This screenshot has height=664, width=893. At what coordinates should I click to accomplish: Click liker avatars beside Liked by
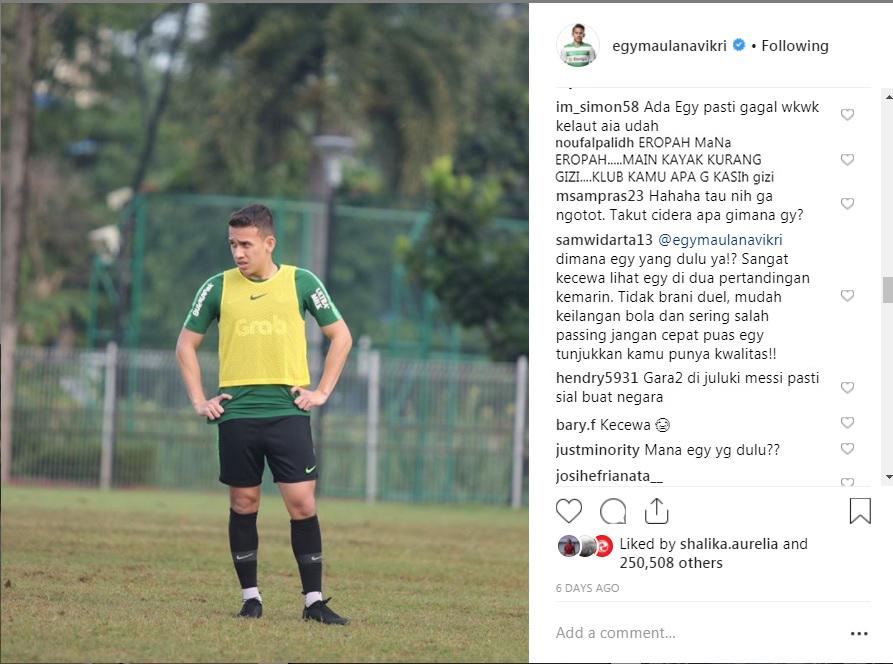[x=585, y=546]
